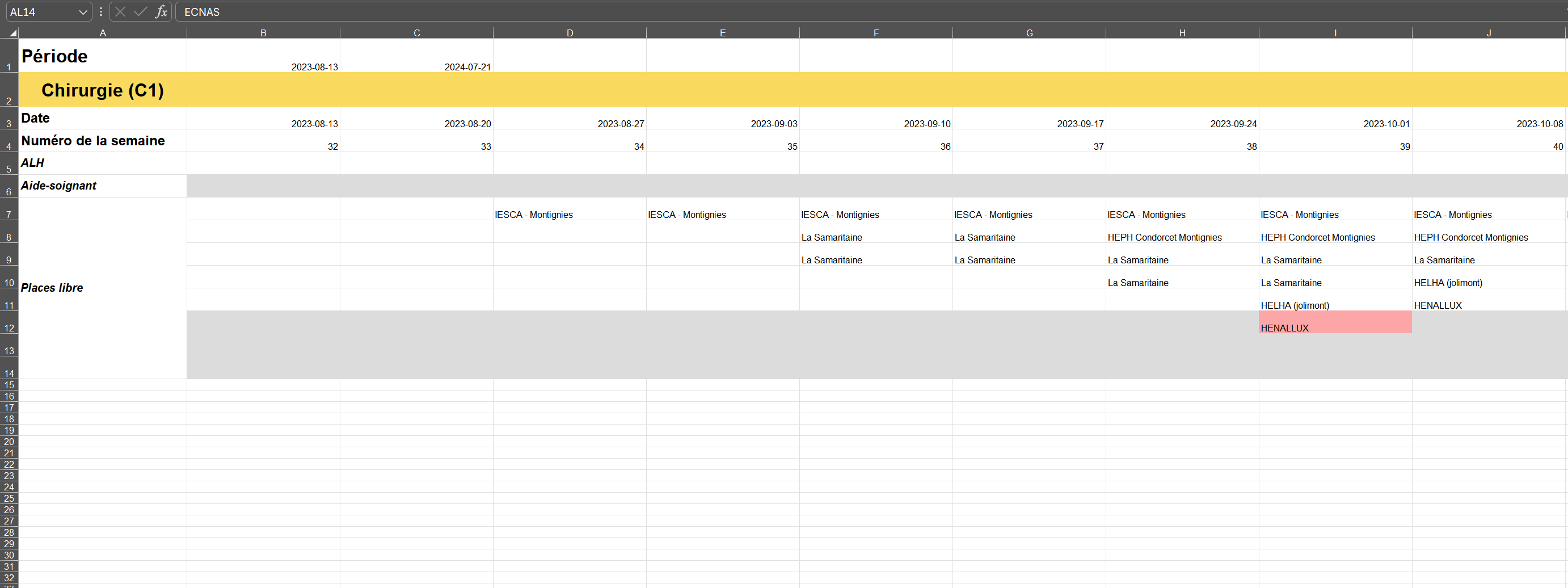Image resolution: width=1568 pixels, height=588 pixels.
Task: Click the pink HENALLUX cell
Action: tap(1335, 322)
